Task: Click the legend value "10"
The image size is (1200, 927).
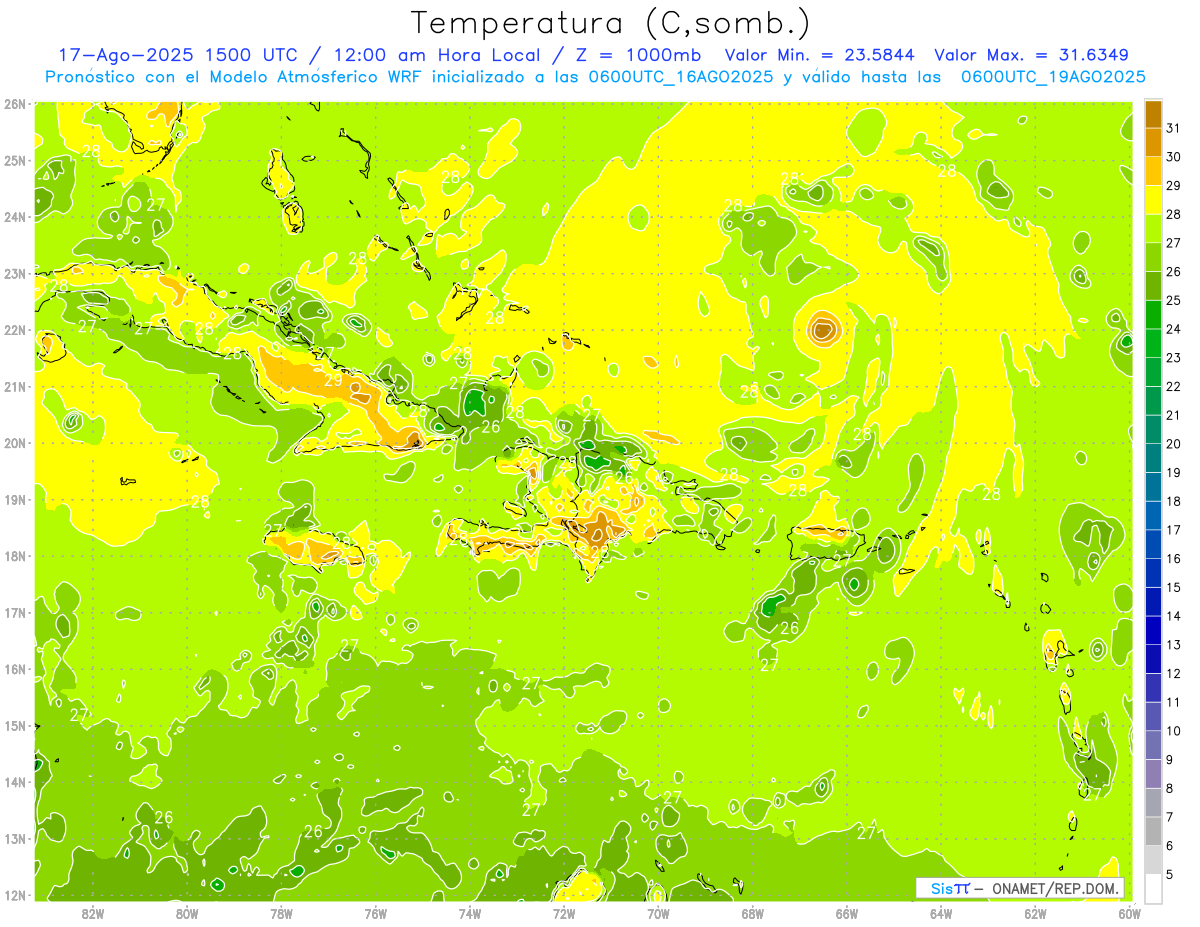Action: [x=1173, y=731]
